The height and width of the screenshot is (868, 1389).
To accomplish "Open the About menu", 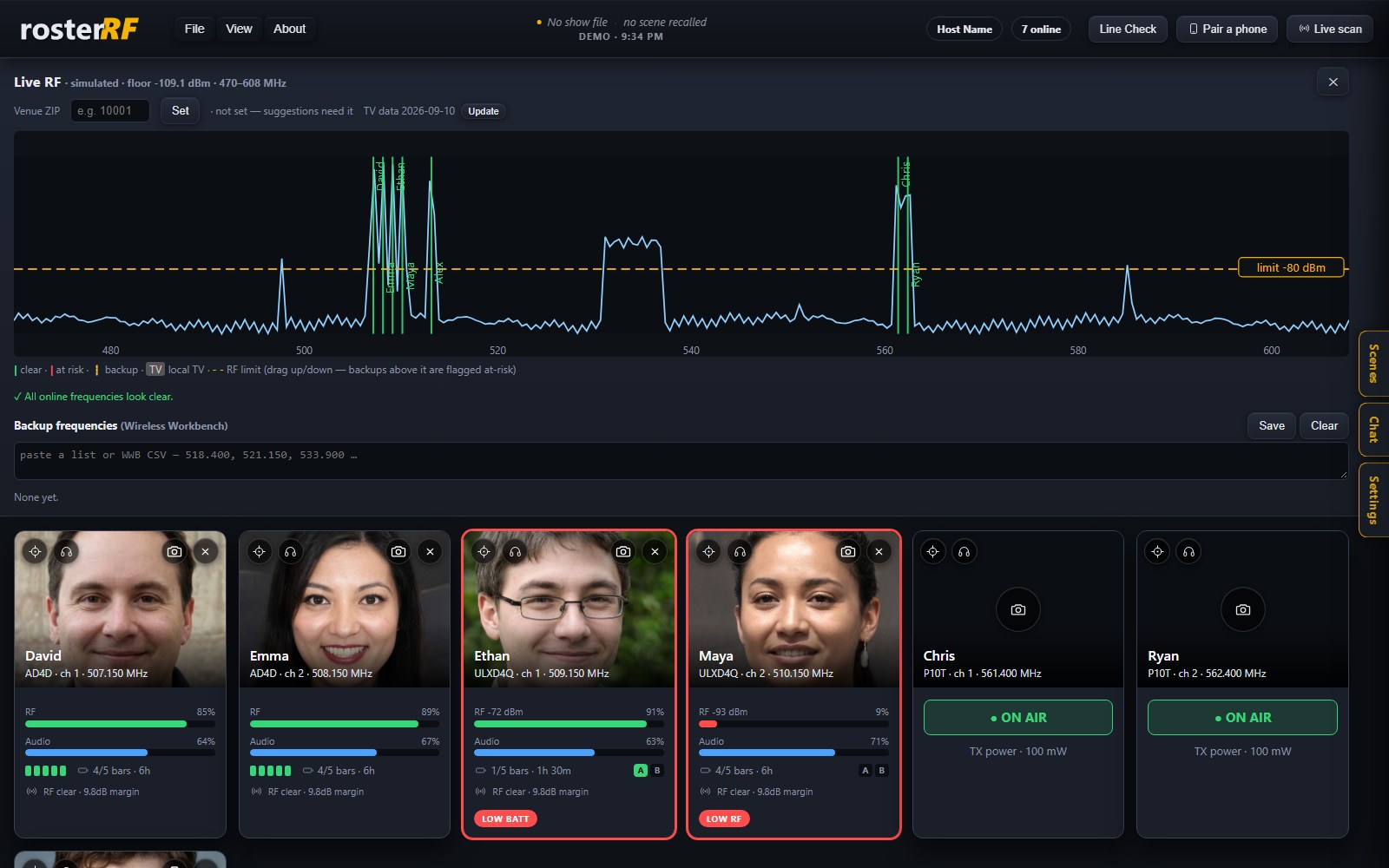I will 290,29.
